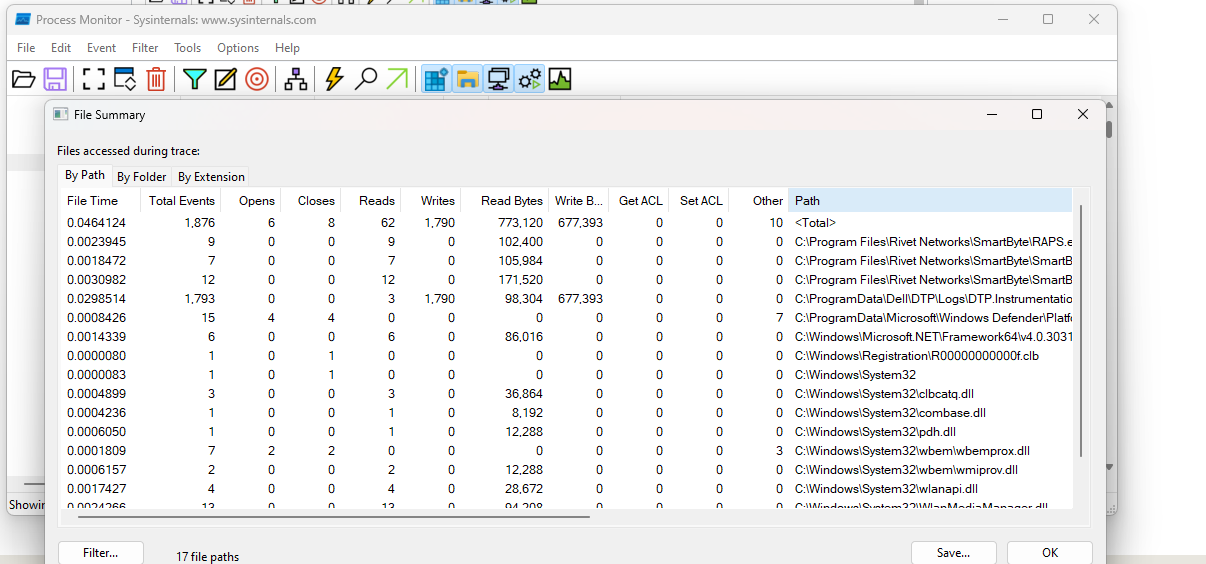Select the DTP.Instrumentatio log path row
1206x564 pixels.
pos(566,299)
